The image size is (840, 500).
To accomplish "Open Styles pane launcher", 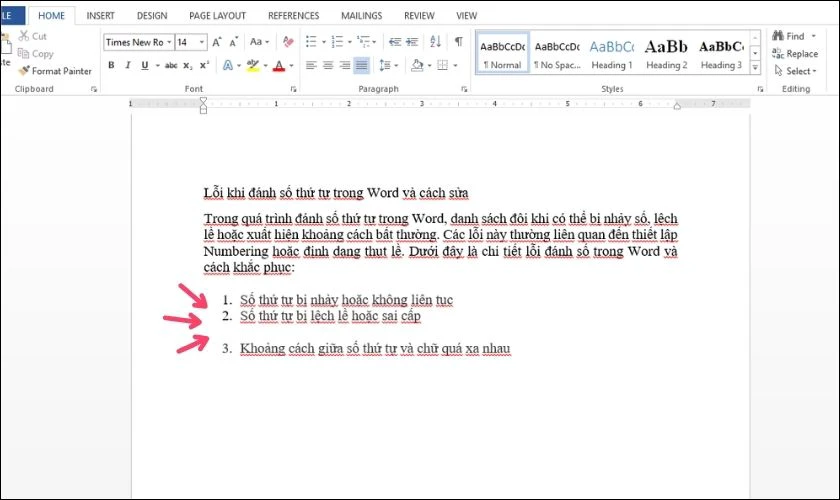I will pyautogui.click(x=760, y=89).
